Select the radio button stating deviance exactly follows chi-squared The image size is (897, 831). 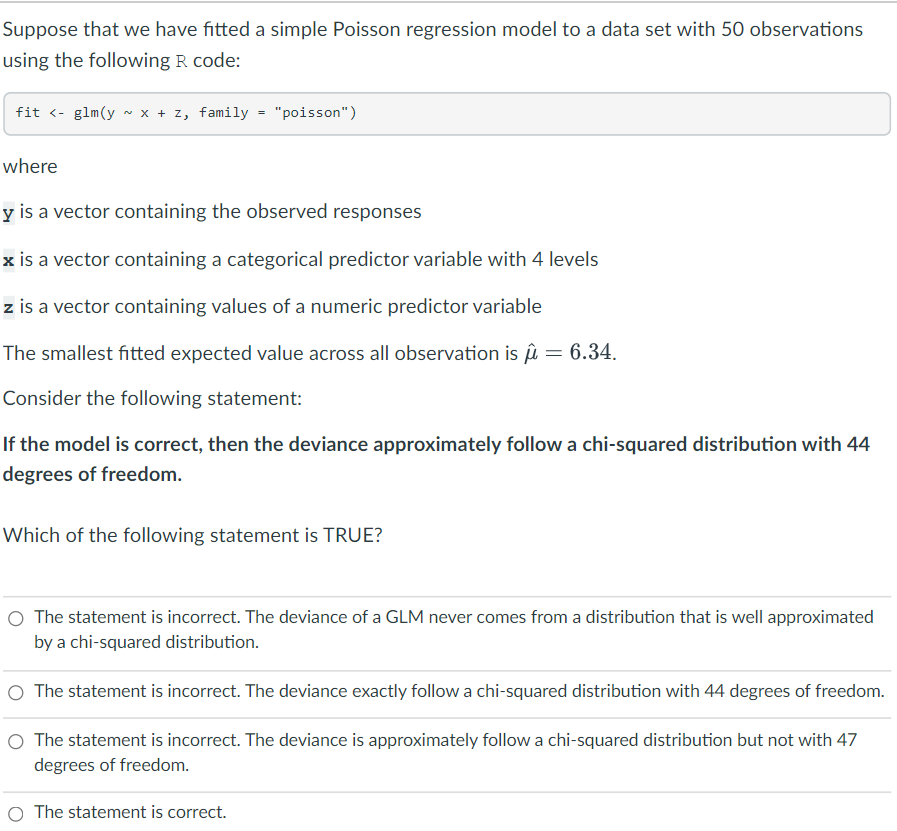click(16, 692)
